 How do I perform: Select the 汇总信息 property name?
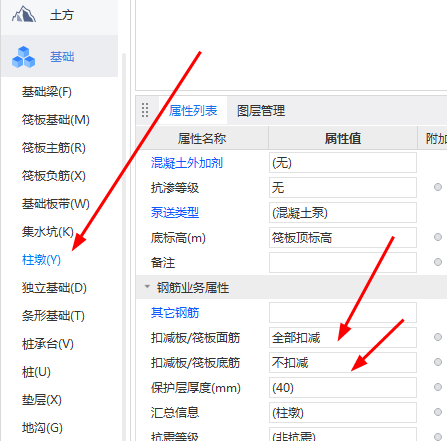(175, 413)
